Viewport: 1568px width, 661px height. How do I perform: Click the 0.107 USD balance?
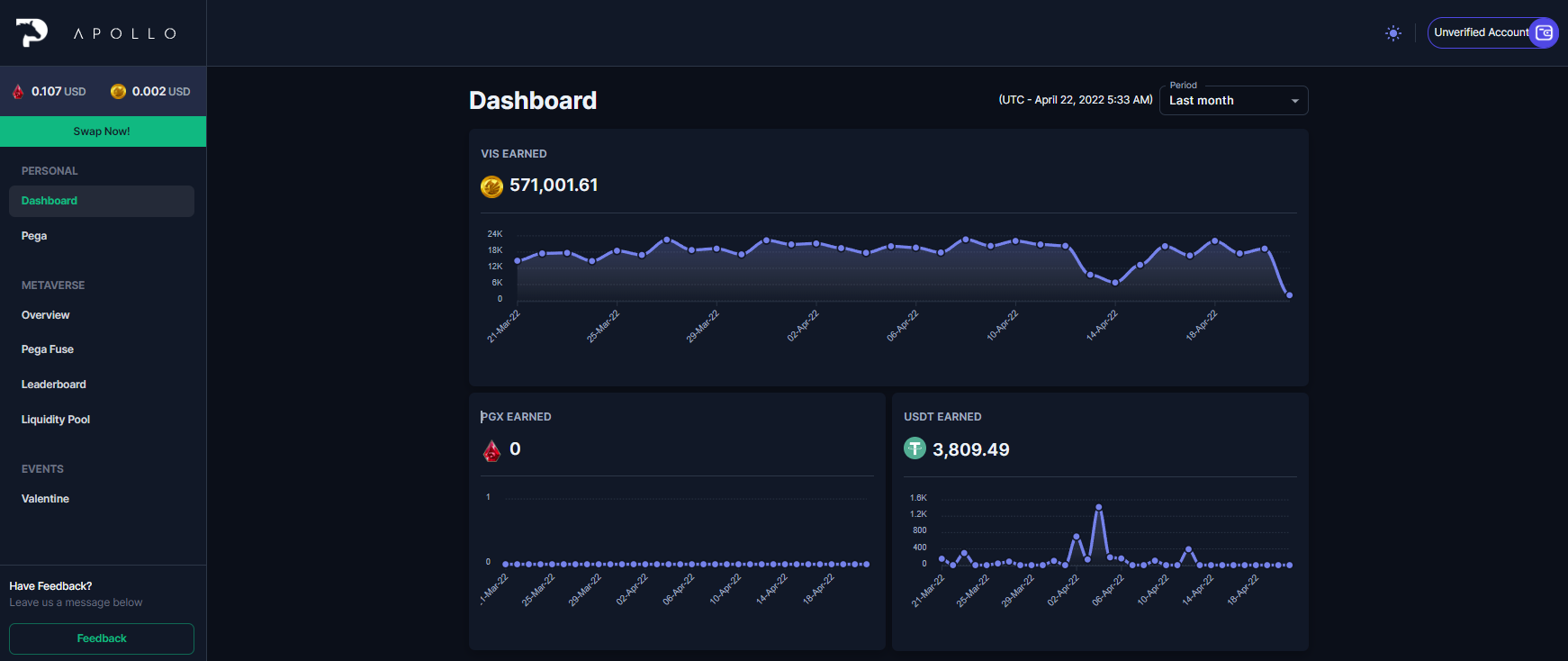pos(59,92)
